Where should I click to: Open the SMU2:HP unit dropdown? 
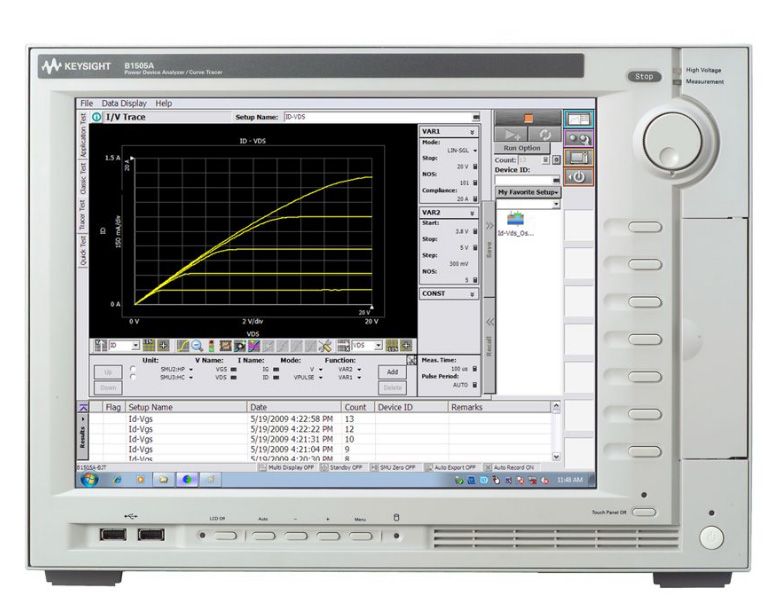pos(191,369)
